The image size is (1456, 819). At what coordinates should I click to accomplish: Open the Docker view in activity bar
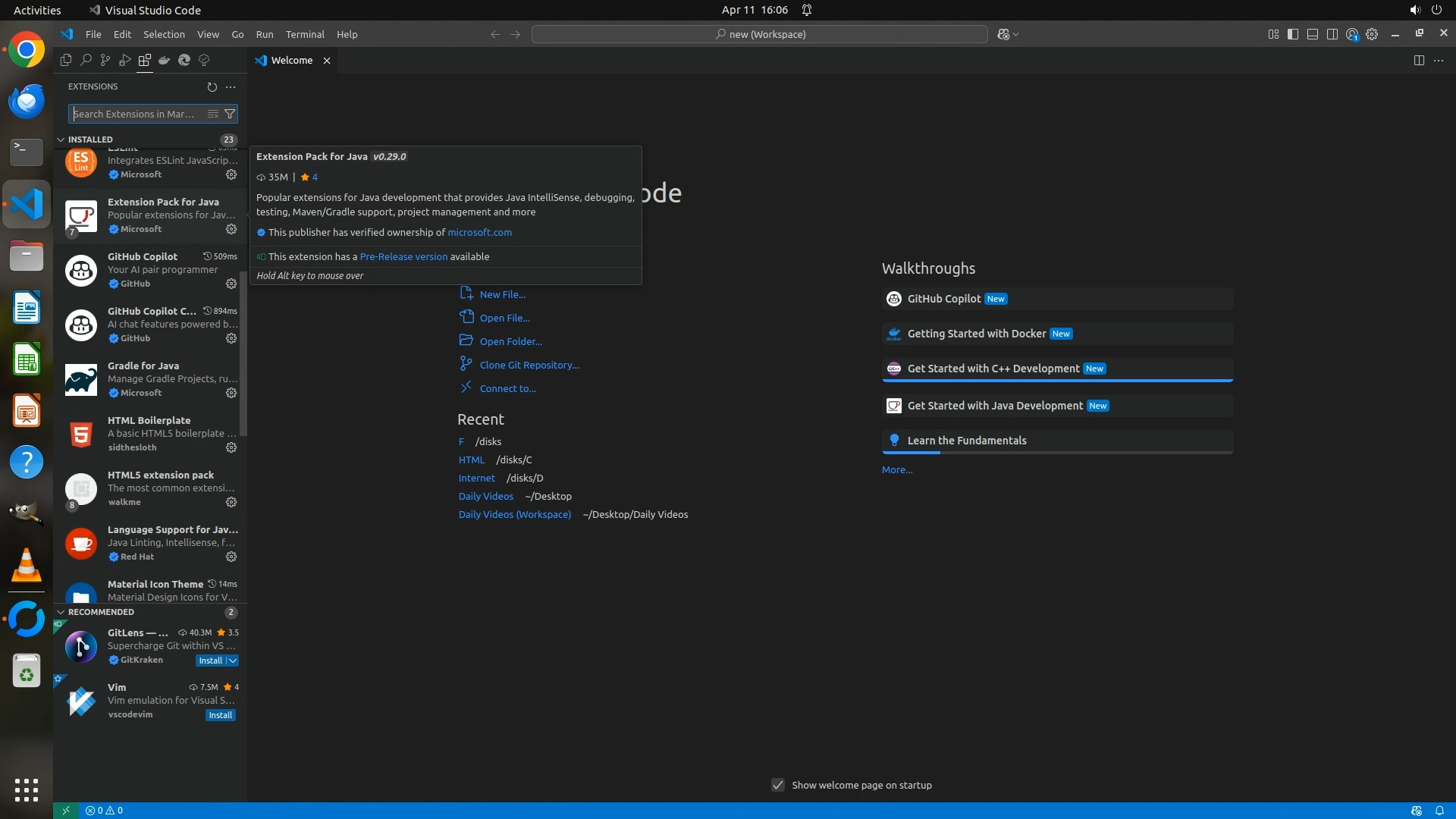click(x=165, y=60)
